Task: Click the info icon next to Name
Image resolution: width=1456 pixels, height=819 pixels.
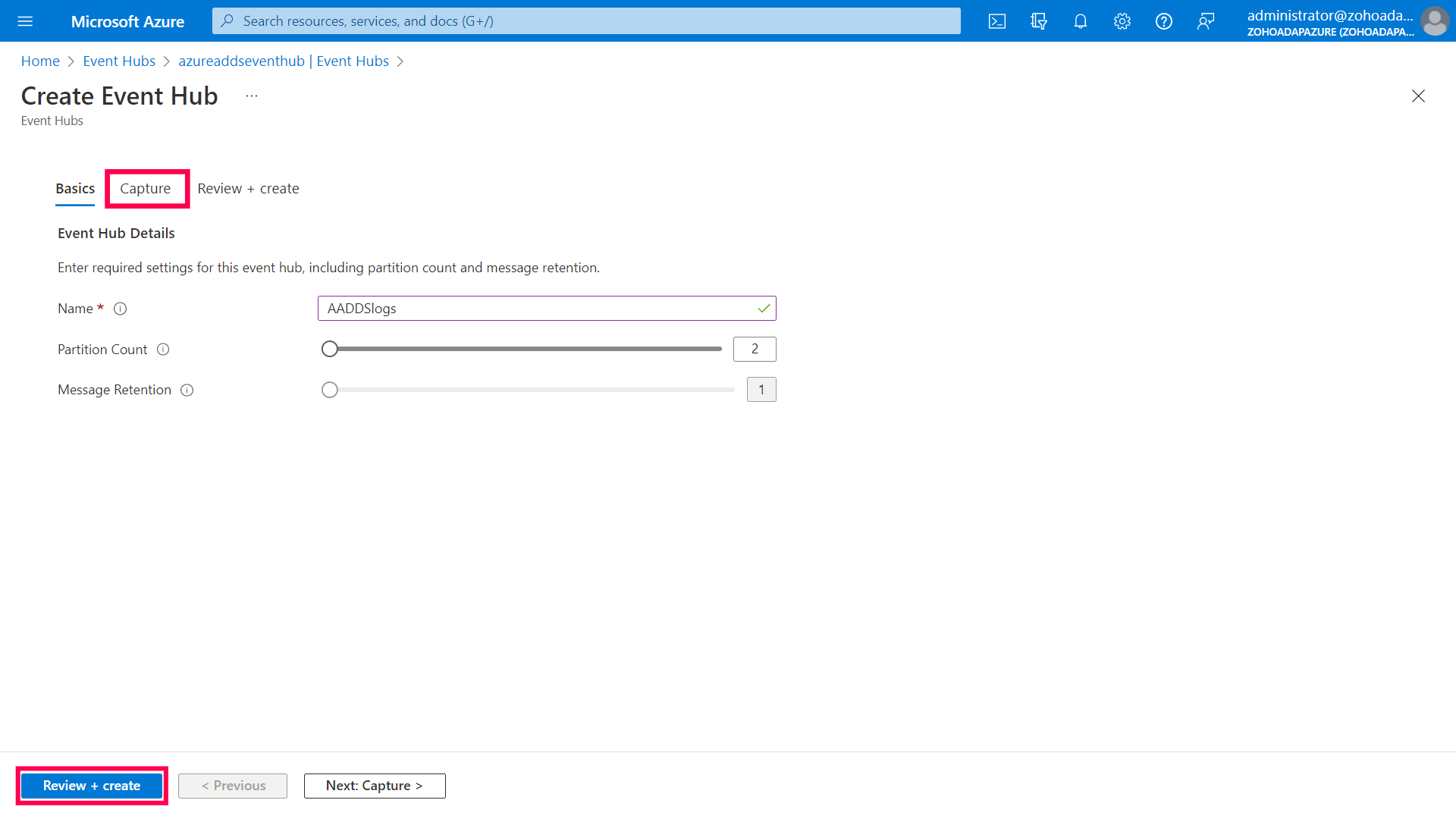Action: click(x=120, y=309)
